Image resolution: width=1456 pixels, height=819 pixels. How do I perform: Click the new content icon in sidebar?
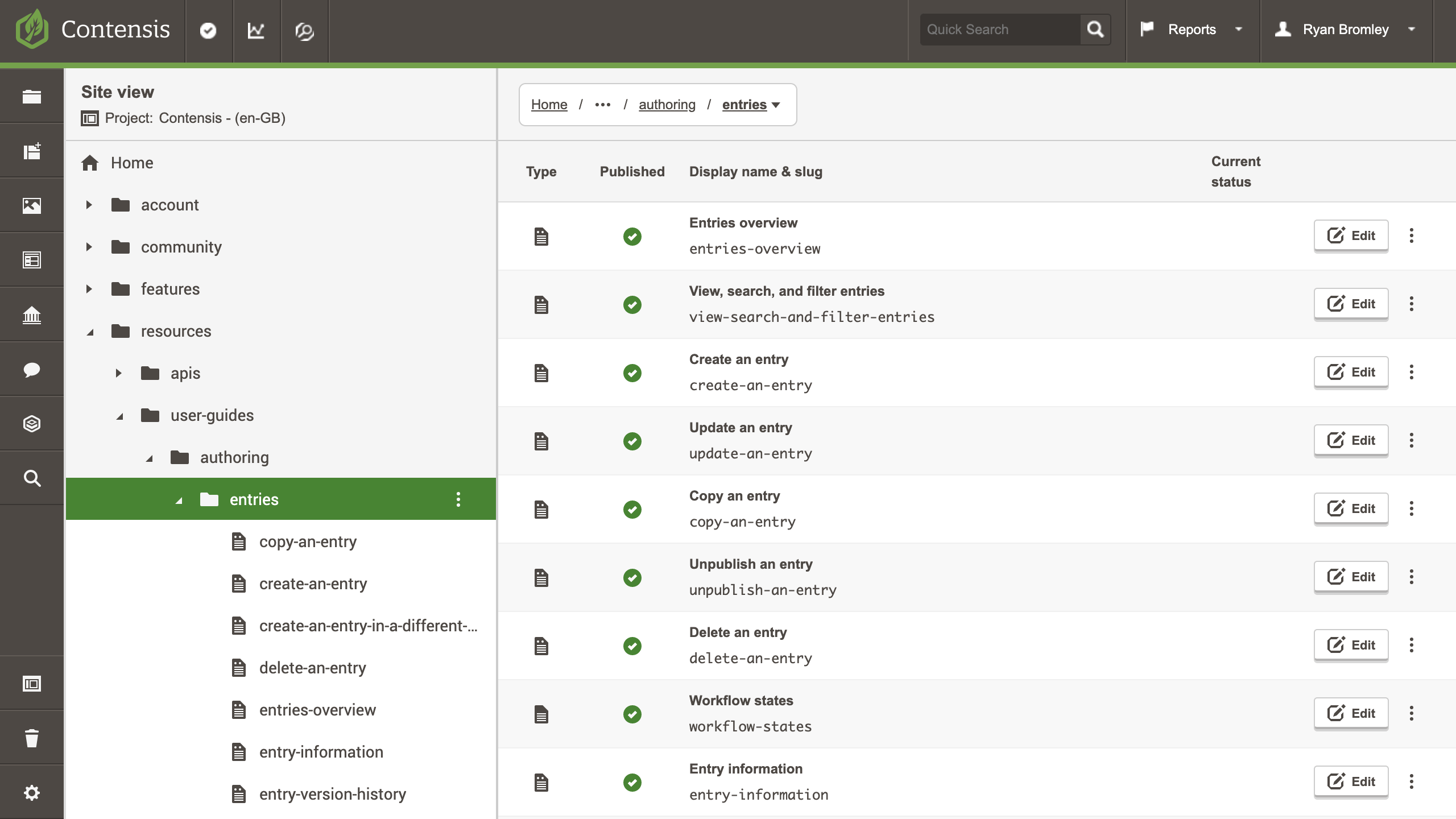[x=32, y=151]
